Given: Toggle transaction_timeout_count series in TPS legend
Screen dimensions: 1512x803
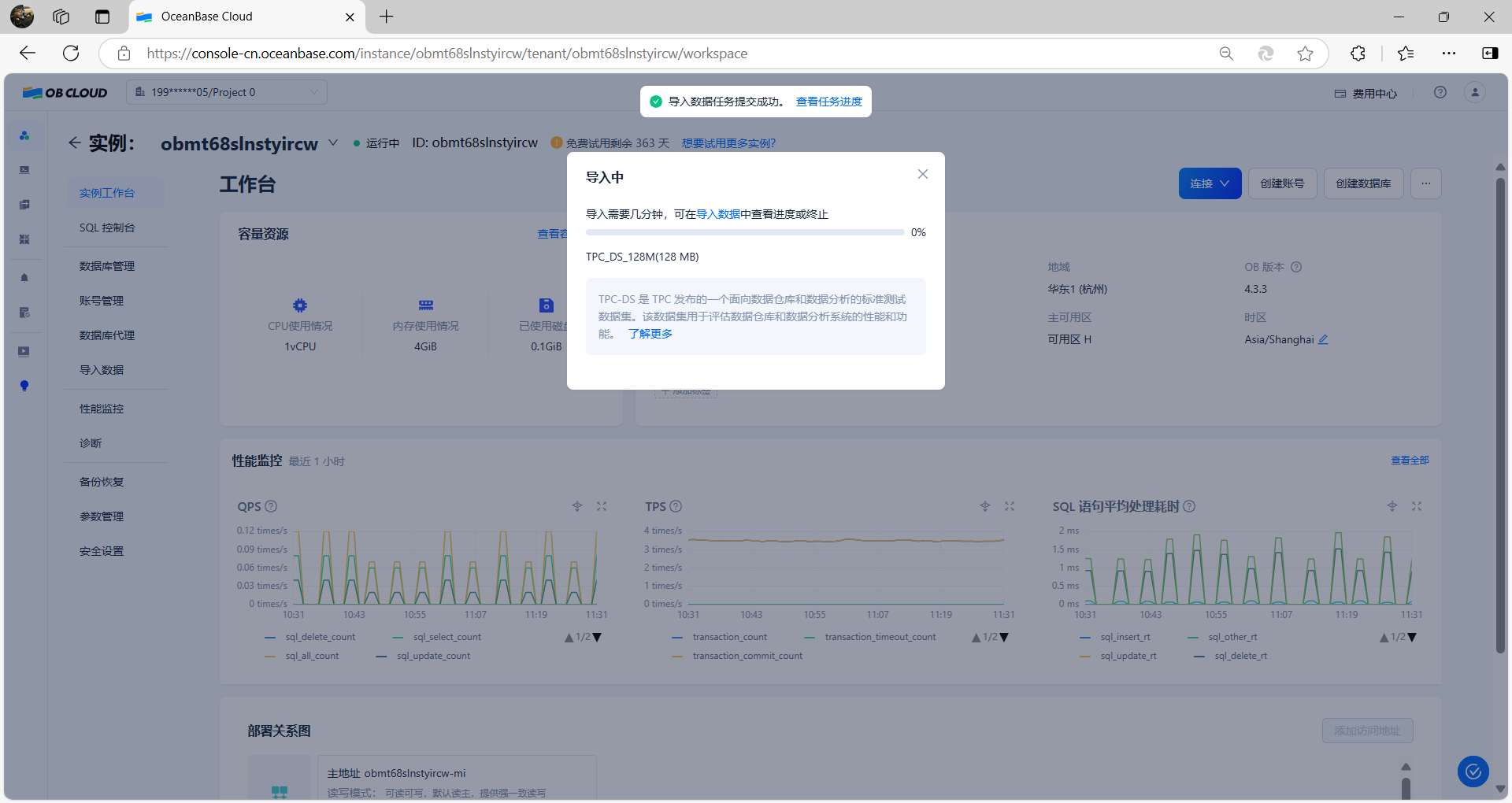Looking at the screenshot, I should tap(870, 637).
